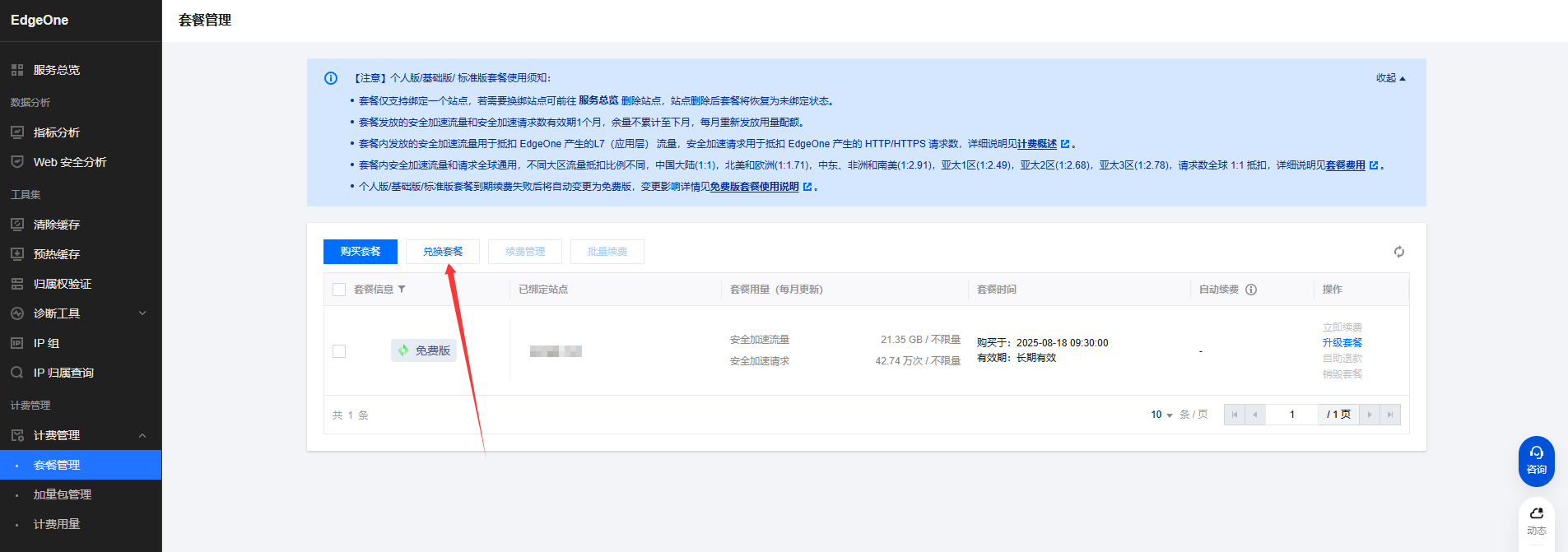Screen dimensions: 1568x552
Task: Click the 预热缓存 sidebar icon
Action: (17, 254)
